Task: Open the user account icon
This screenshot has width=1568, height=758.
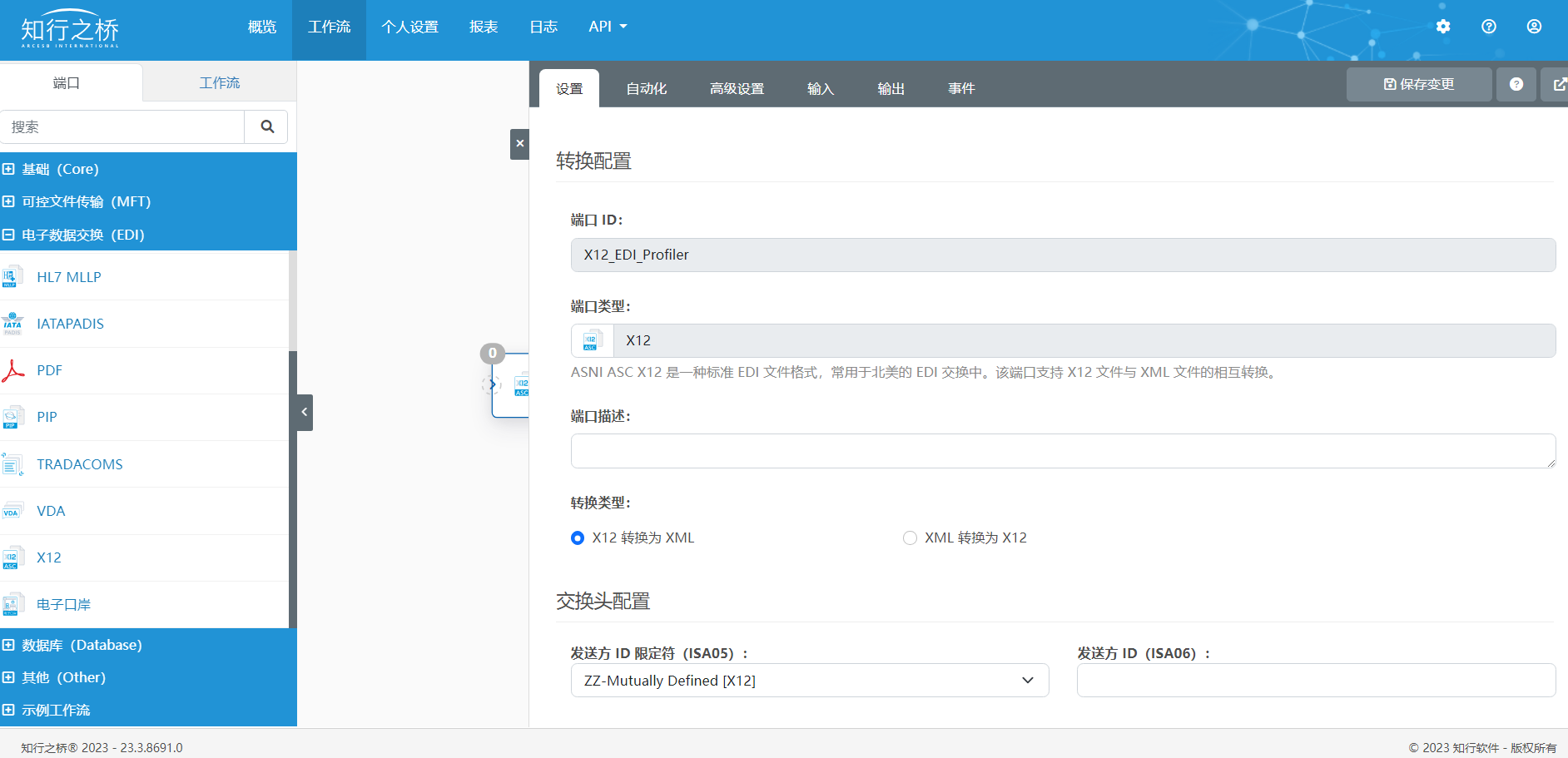Action: point(1534,27)
